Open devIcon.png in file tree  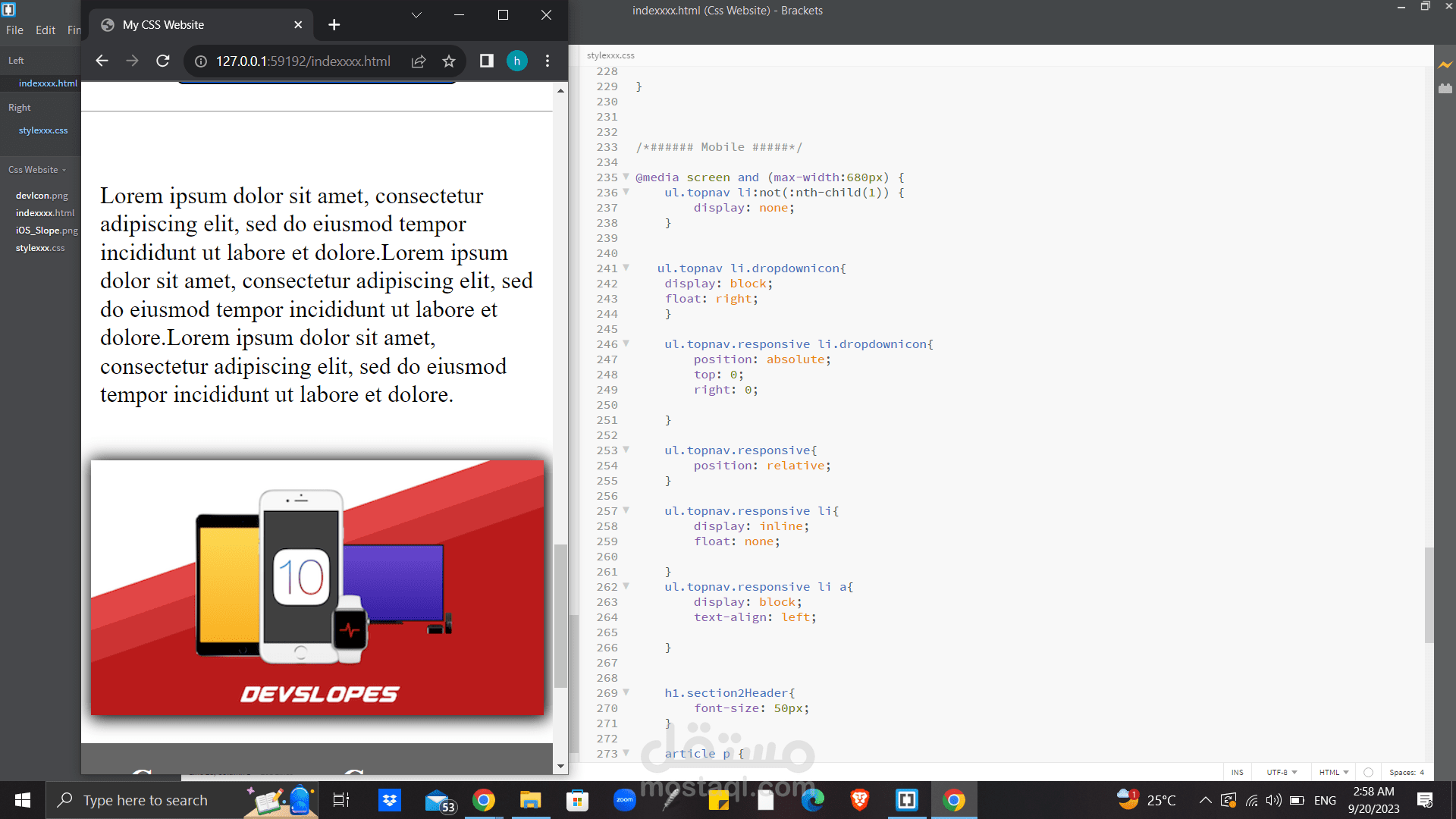pos(42,196)
